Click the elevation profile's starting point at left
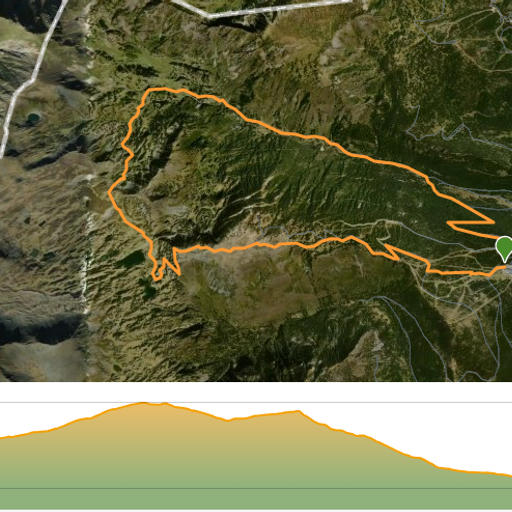Image resolution: width=512 pixels, height=512 pixels. click(x=1, y=438)
